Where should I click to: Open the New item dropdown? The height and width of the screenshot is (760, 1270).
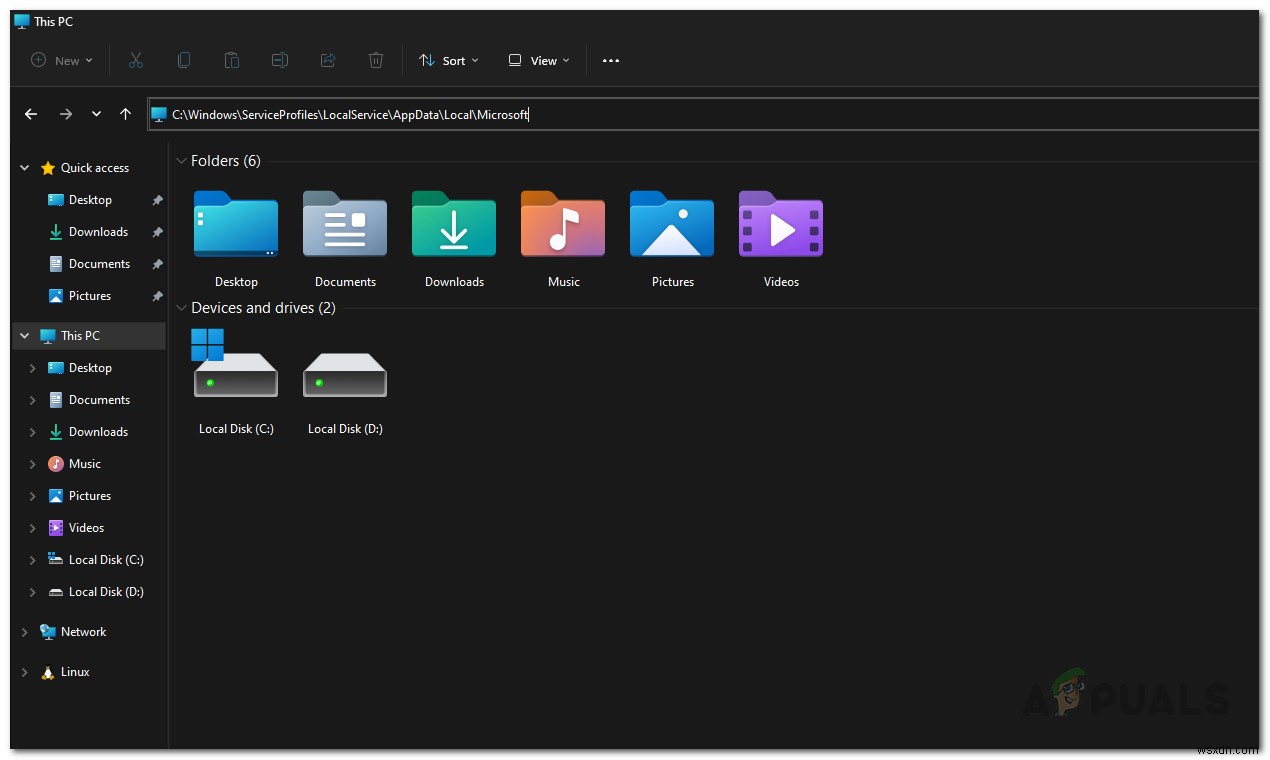[62, 60]
